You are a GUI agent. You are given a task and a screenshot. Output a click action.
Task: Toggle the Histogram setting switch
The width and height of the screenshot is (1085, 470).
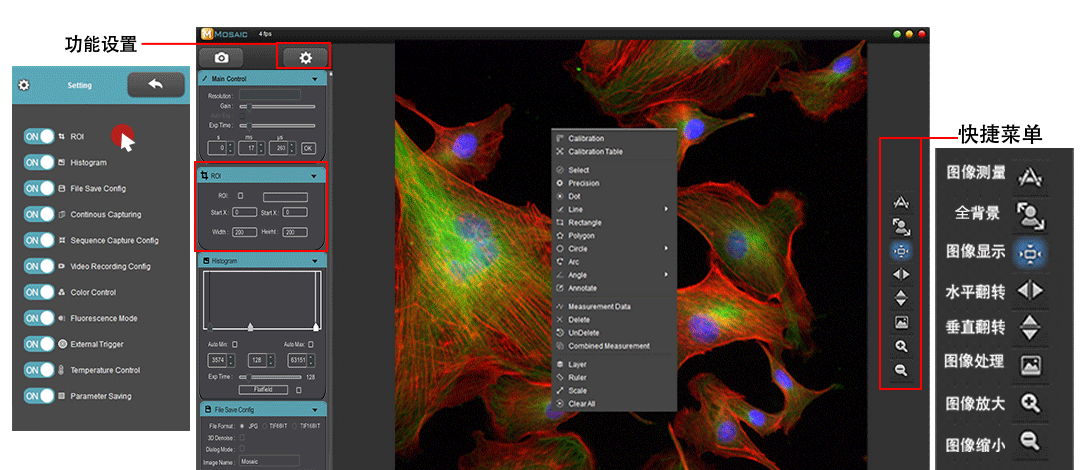click(x=40, y=162)
